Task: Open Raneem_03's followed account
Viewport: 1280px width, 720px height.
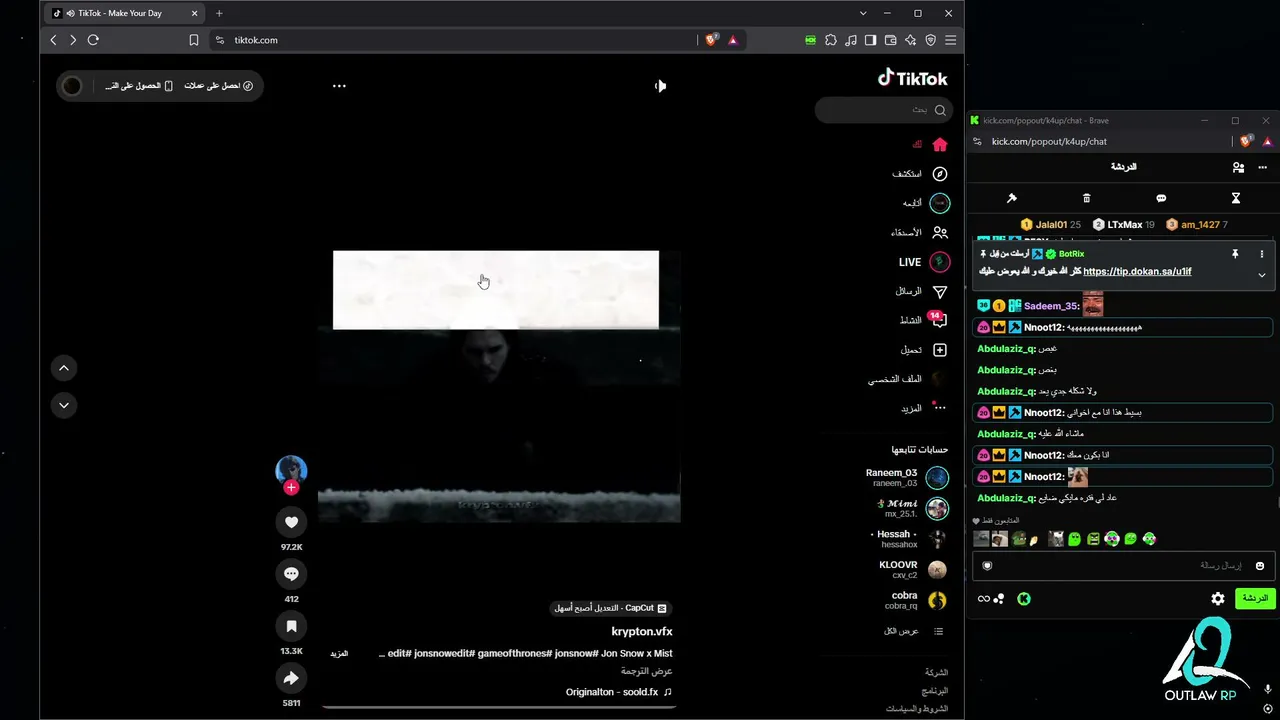Action: pos(907,478)
